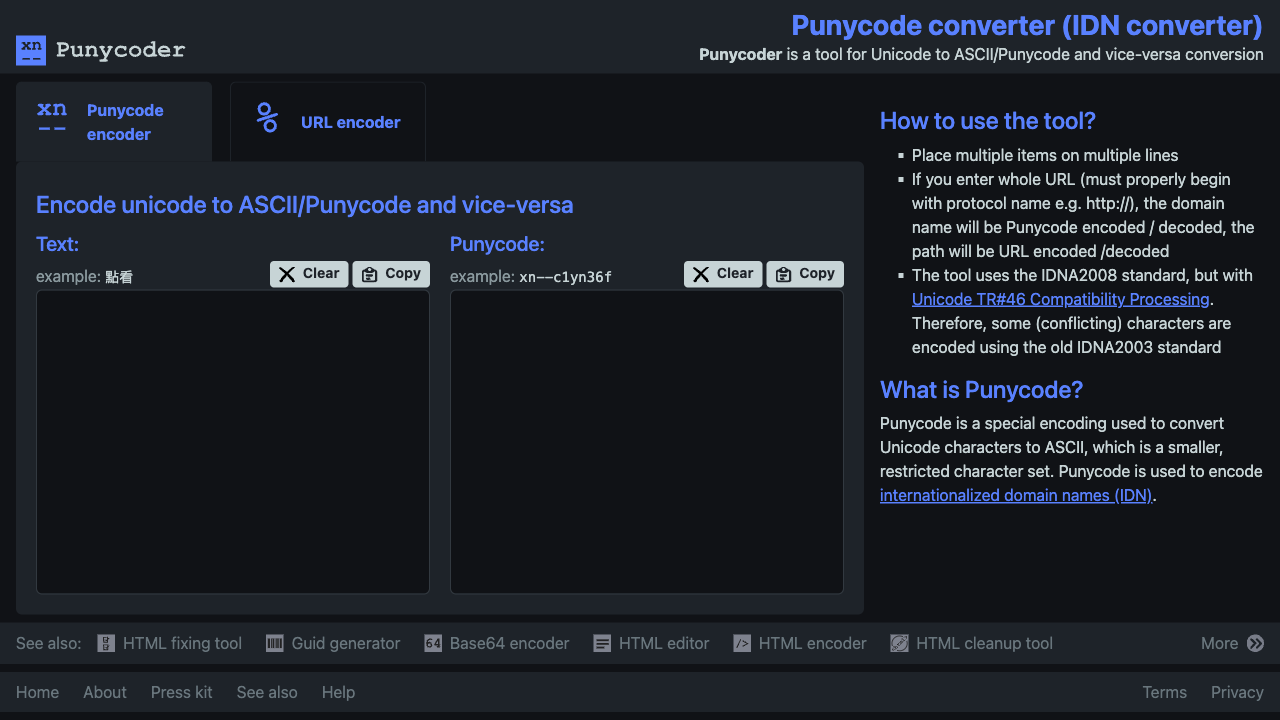Click the HTML fixing tool icon
The height and width of the screenshot is (720, 1280).
tap(106, 644)
